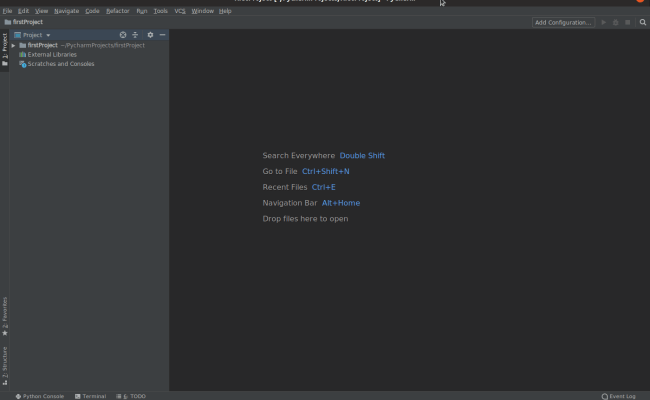650x400 pixels.
Task: Open the Tools menu
Action: click(x=160, y=11)
